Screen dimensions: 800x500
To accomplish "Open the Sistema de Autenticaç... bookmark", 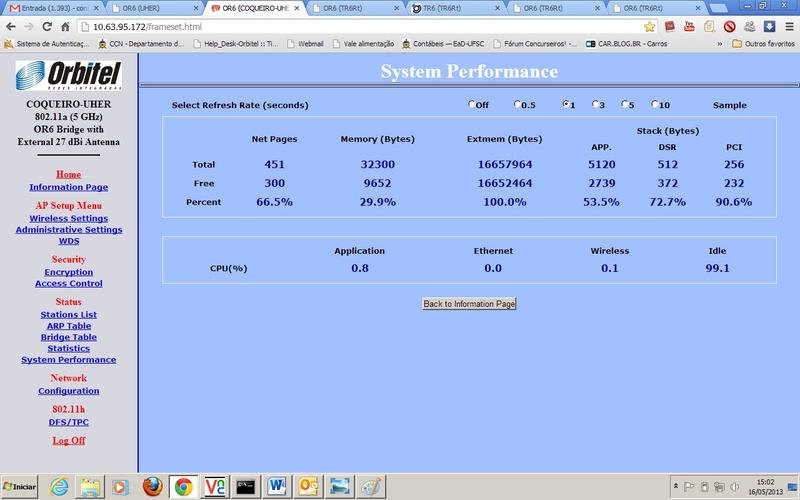I will coord(47,44).
